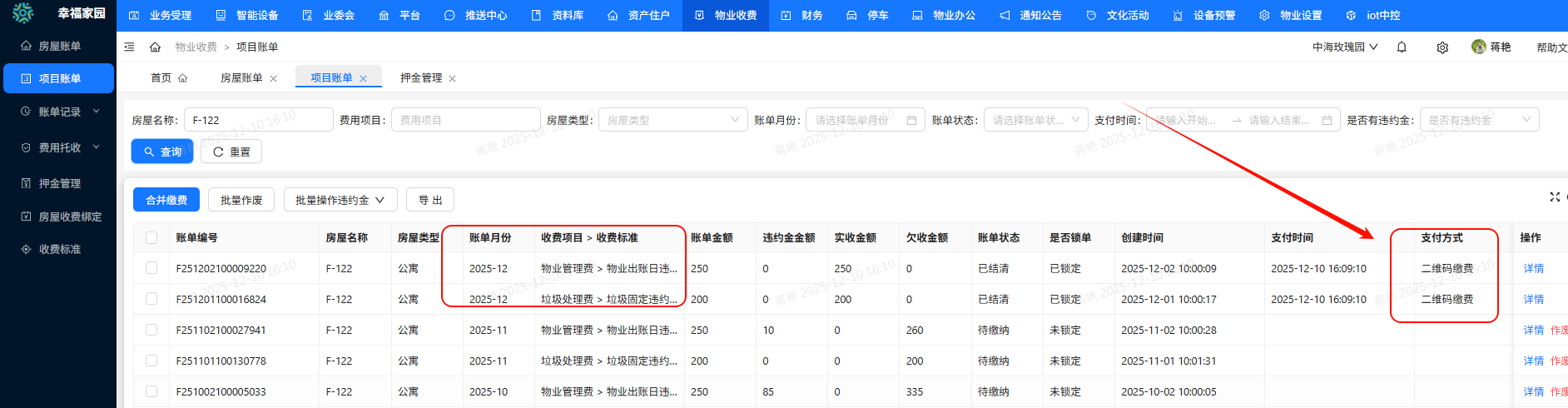Open the 账单状态 dropdown
1568x408 pixels.
(x=1035, y=120)
